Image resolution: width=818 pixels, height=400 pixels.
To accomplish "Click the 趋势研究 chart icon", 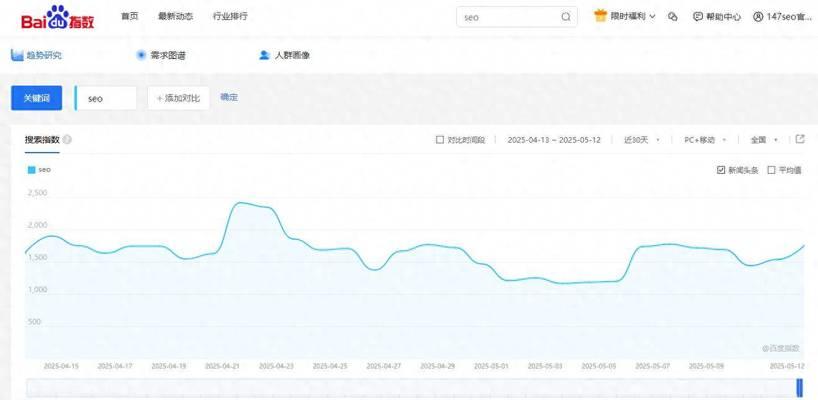I will click(17, 55).
